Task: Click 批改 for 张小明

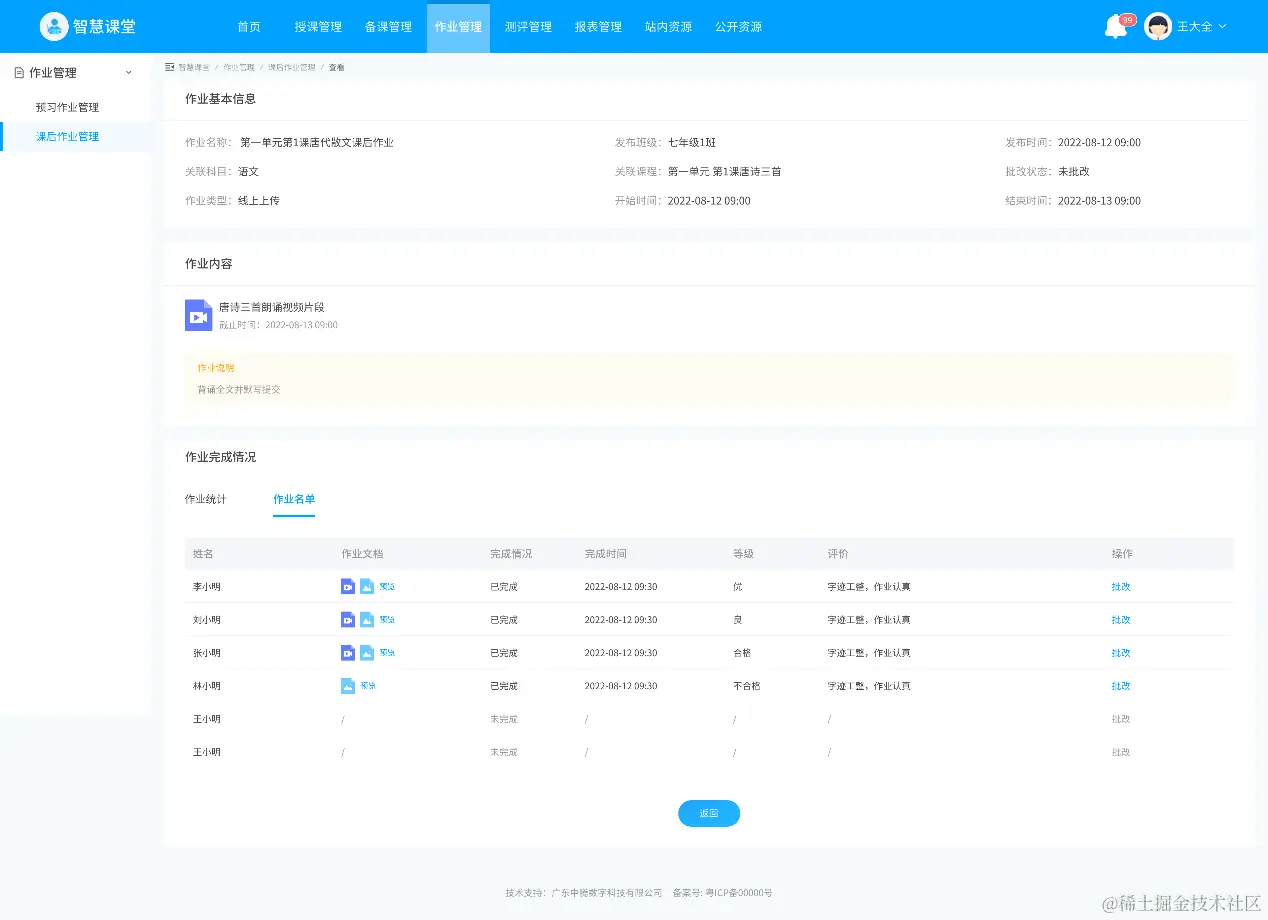Action: pos(1121,653)
